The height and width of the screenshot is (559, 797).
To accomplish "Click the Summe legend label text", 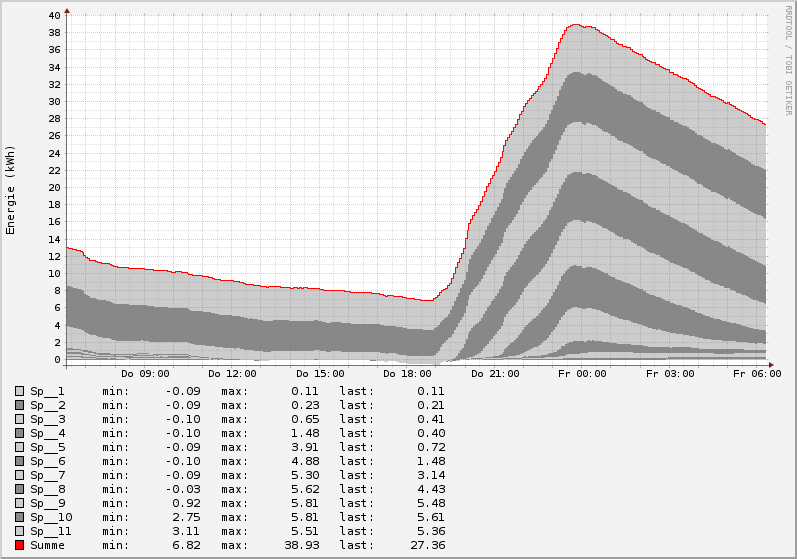I will [47, 545].
